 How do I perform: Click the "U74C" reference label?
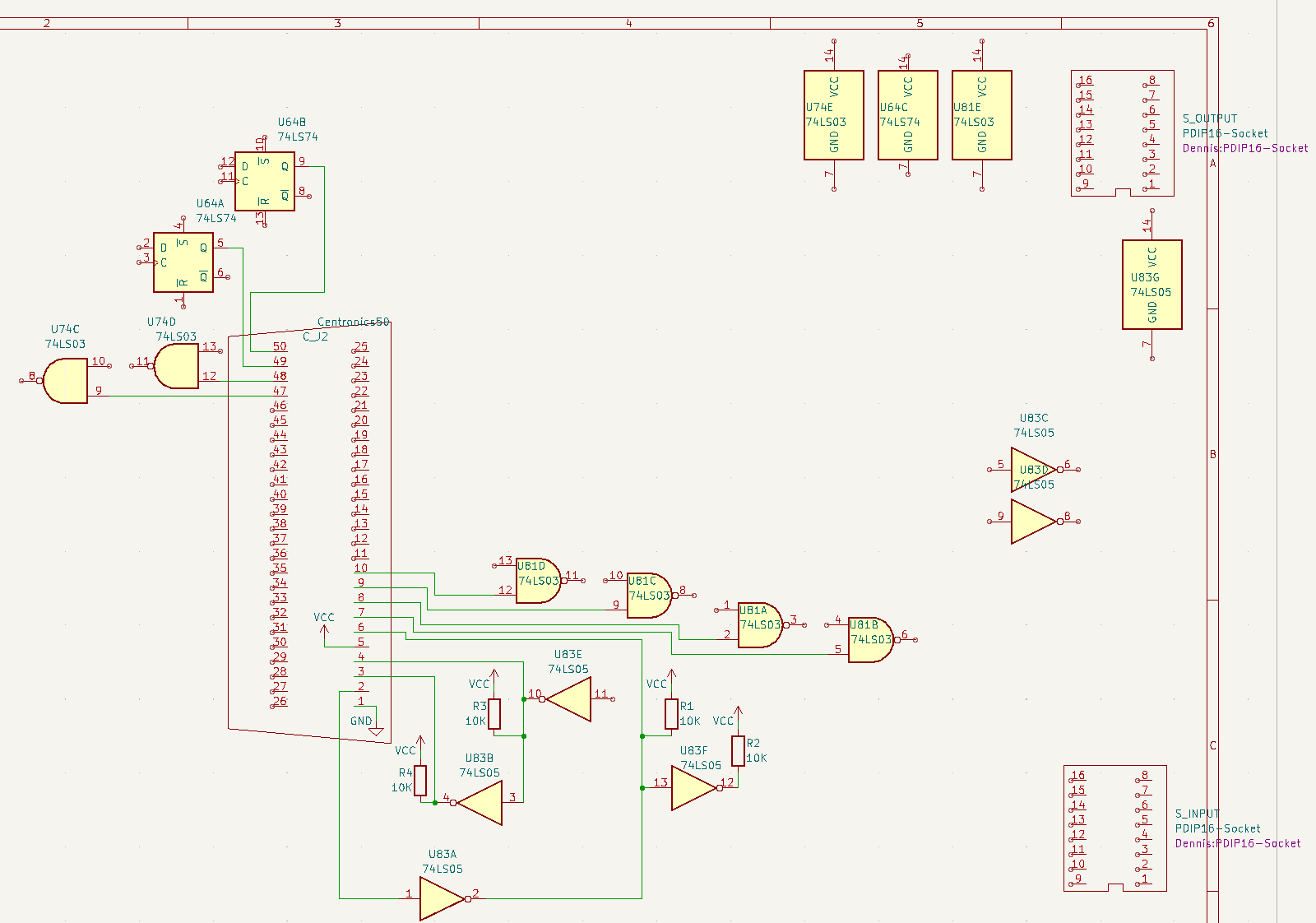tap(66, 329)
